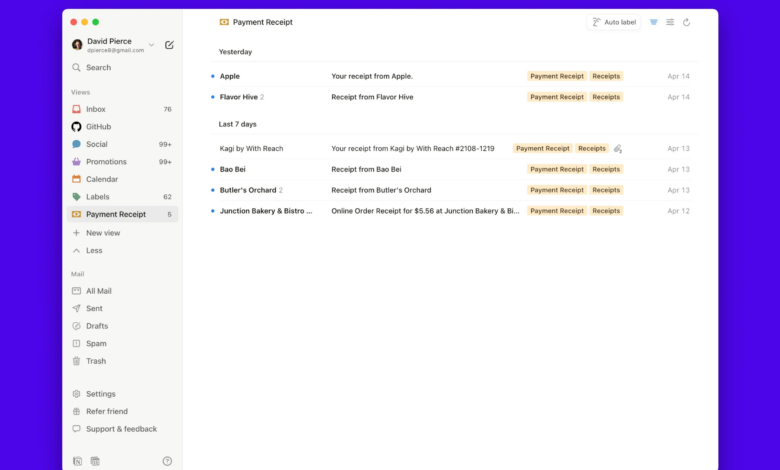Open All Mail folder
The width and height of the screenshot is (780, 470).
122,291
